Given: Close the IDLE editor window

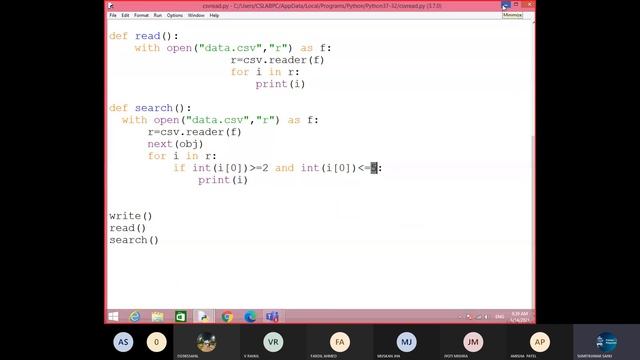Looking at the screenshot, I should (529, 4).
